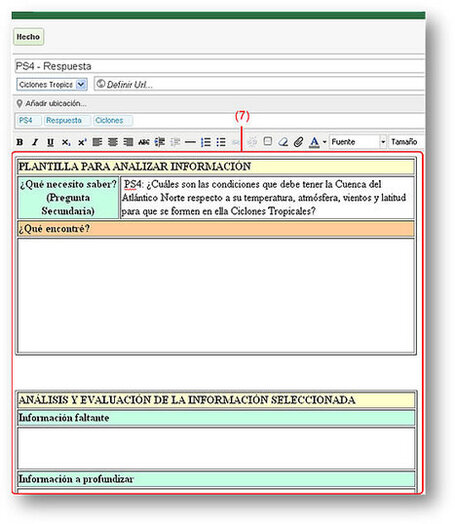Viewport: 455px width, 524px height.
Task: Click the eraser remove-formatting icon
Action: tap(283, 142)
